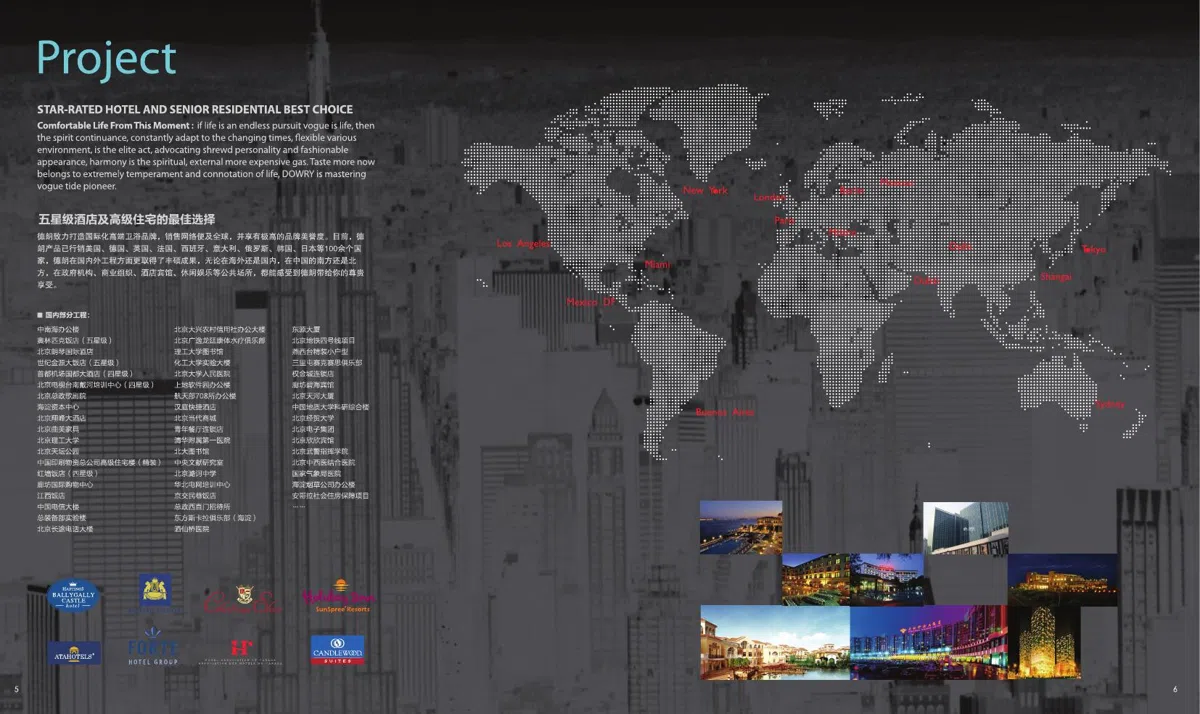Open the white hotel with red rooftop sign photo
The width and height of the screenshot is (1200, 714).
(886, 579)
